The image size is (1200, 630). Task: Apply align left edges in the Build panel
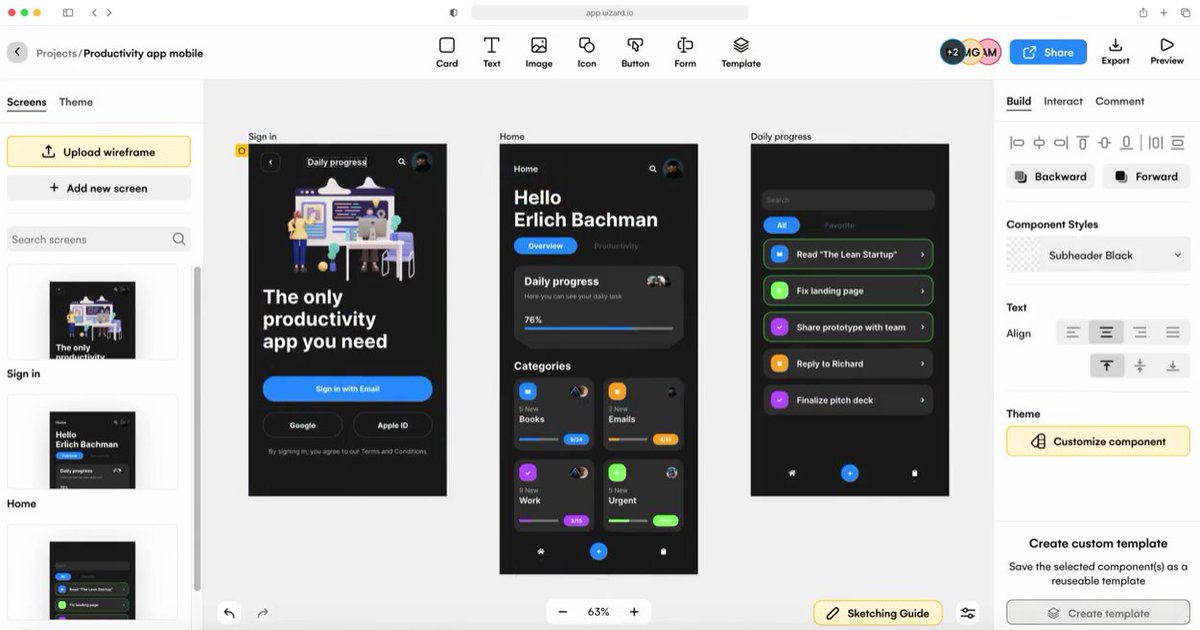pos(1014,142)
